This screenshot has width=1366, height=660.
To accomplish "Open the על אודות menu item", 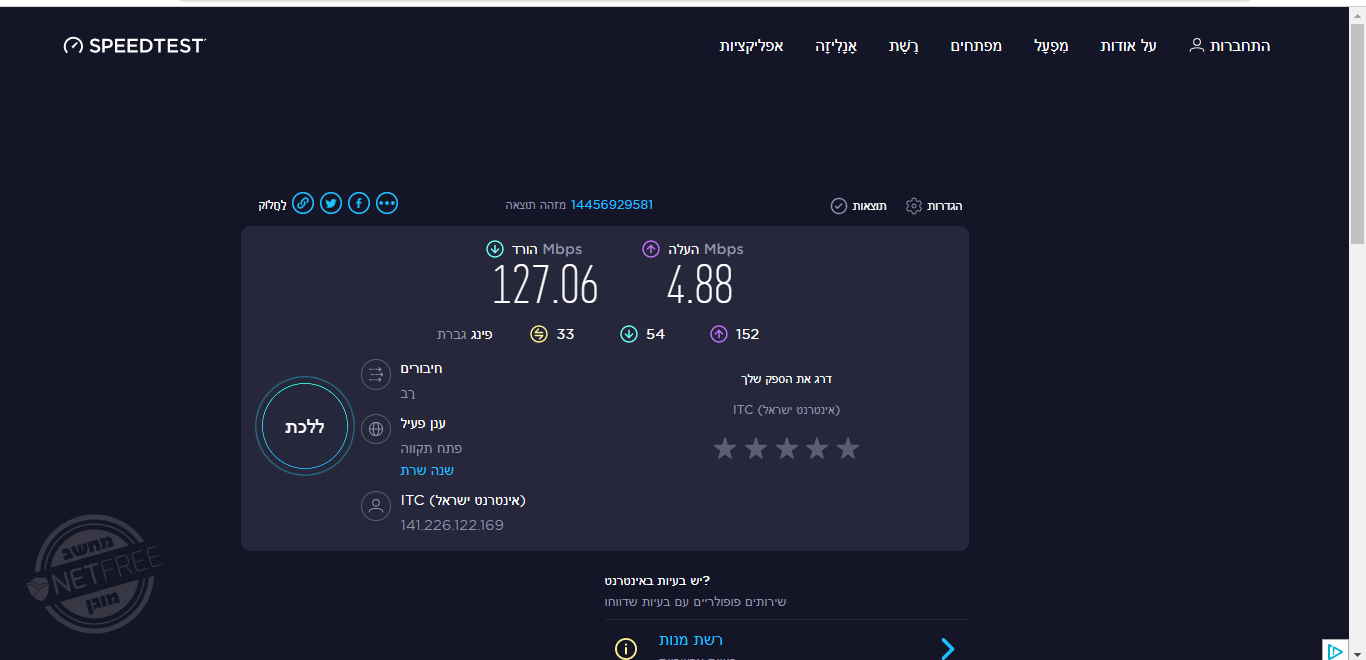I will 1128,46.
